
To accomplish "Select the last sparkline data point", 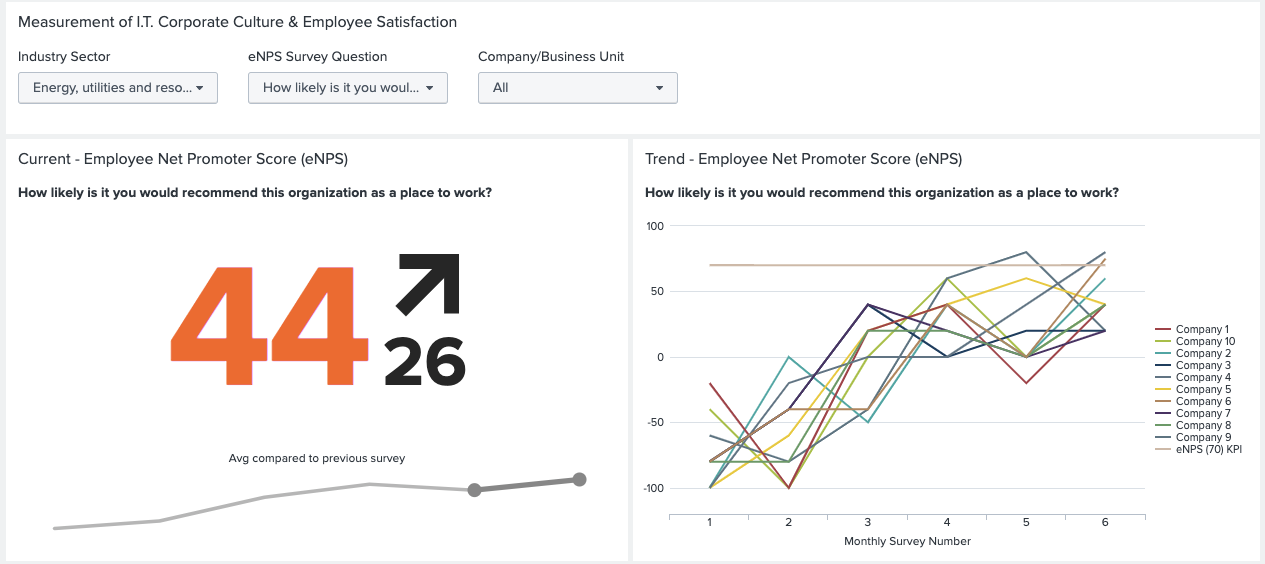I will tap(579, 480).
